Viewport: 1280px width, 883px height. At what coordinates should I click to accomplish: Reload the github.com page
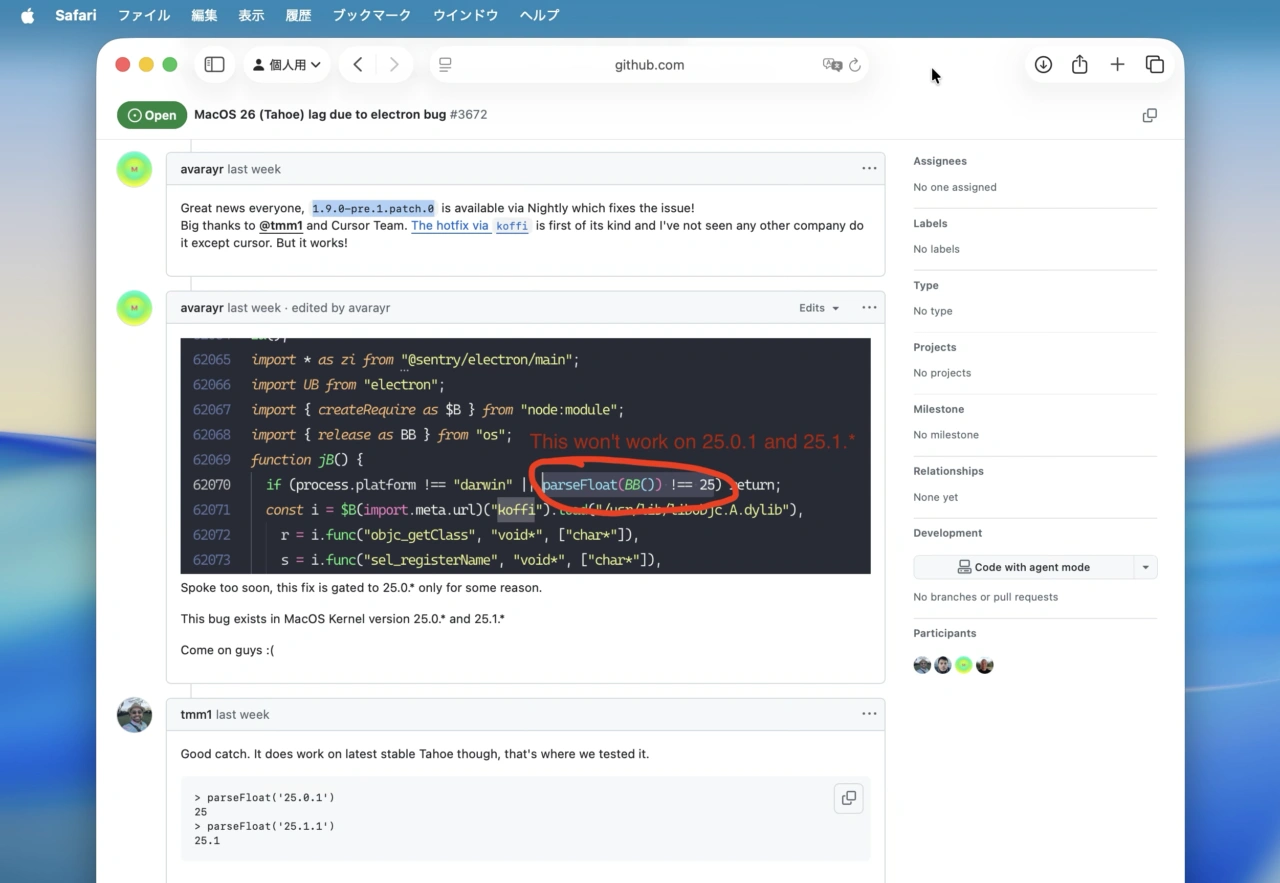coord(855,65)
